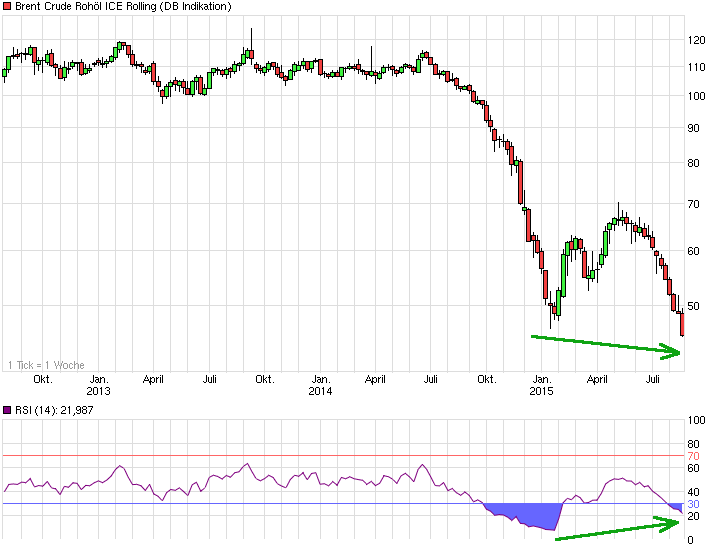Click the '1 Tick = 1 Woche' note
Viewport: 726px width, 548px height.
click(x=46, y=365)
